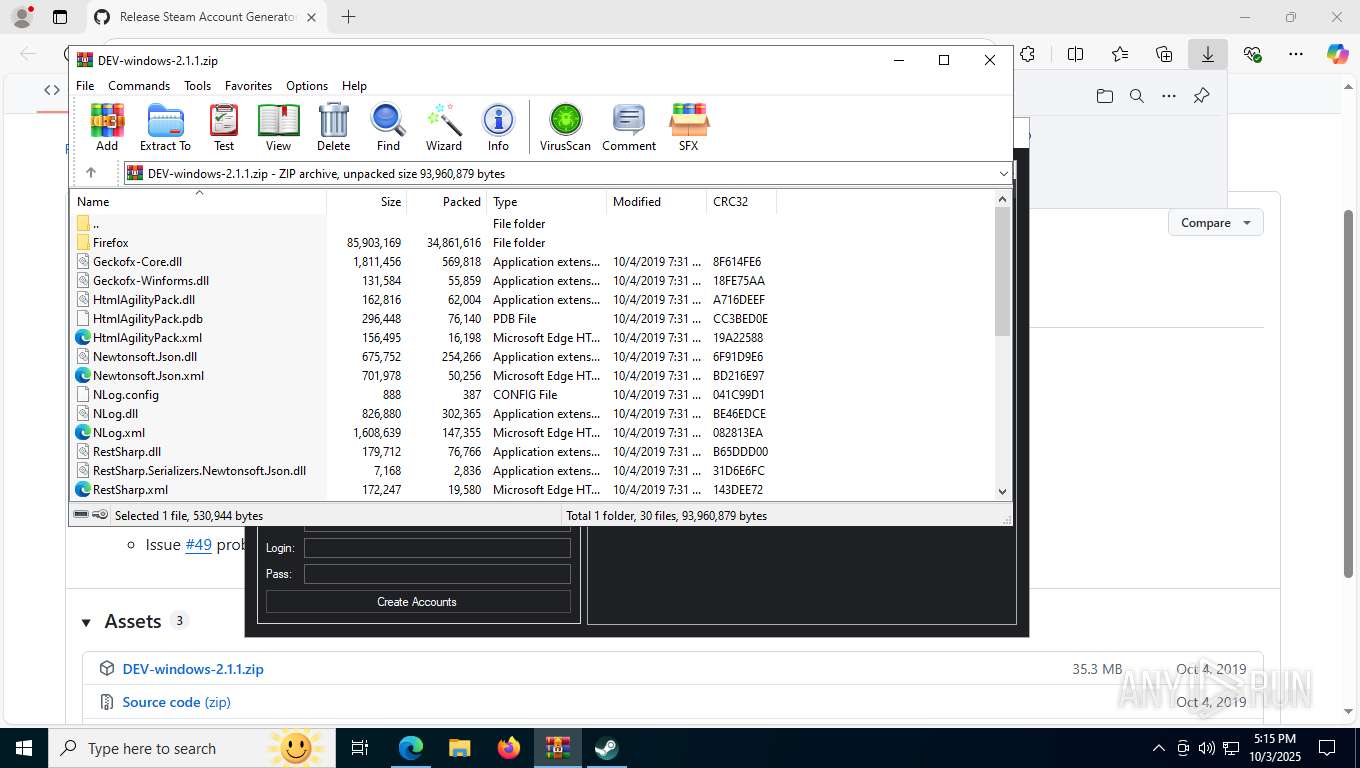This screenshot has height=768, width=1360.
Task: Click the Create Accounts button
Action: (x=417, y=602)
